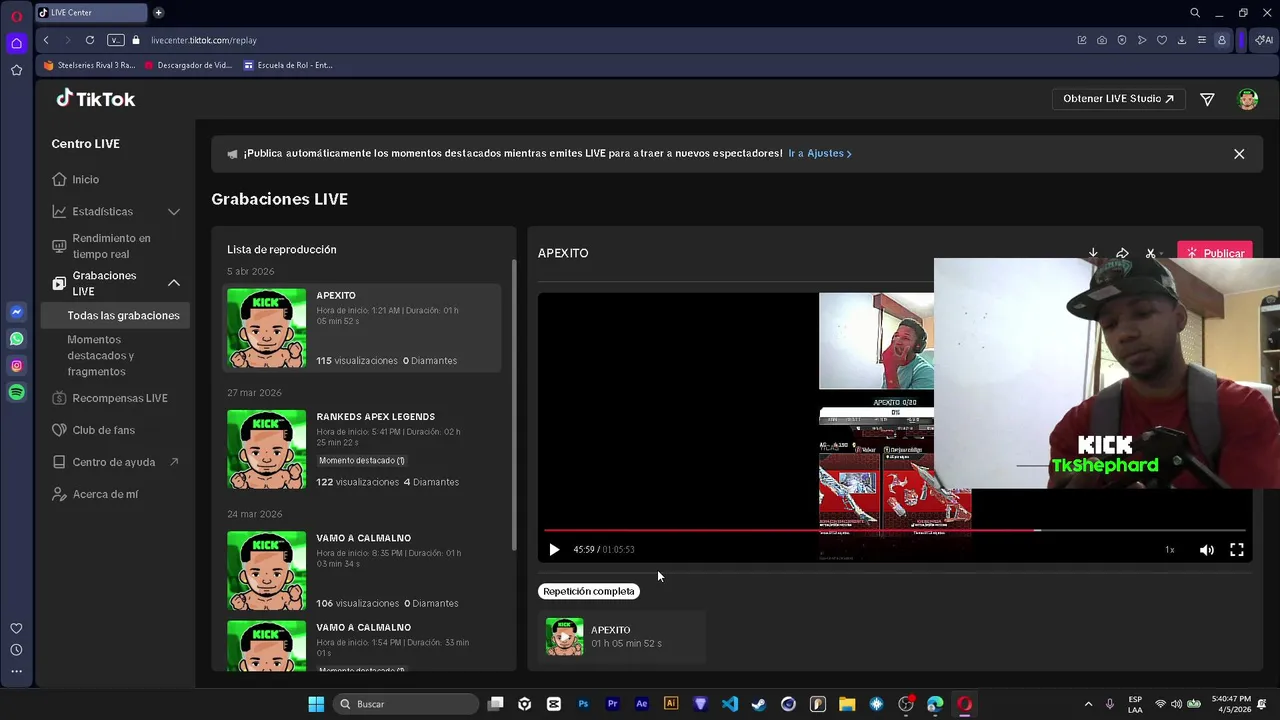Select VAMO A CALMALNO recording with 106 visualizaciones
This screenshot has height=720, width=1280.
pos(361,570)
